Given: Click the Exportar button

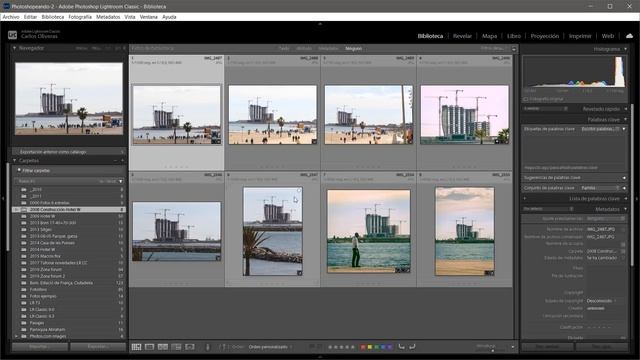Looking at the screenshot, I should [98, 347].
